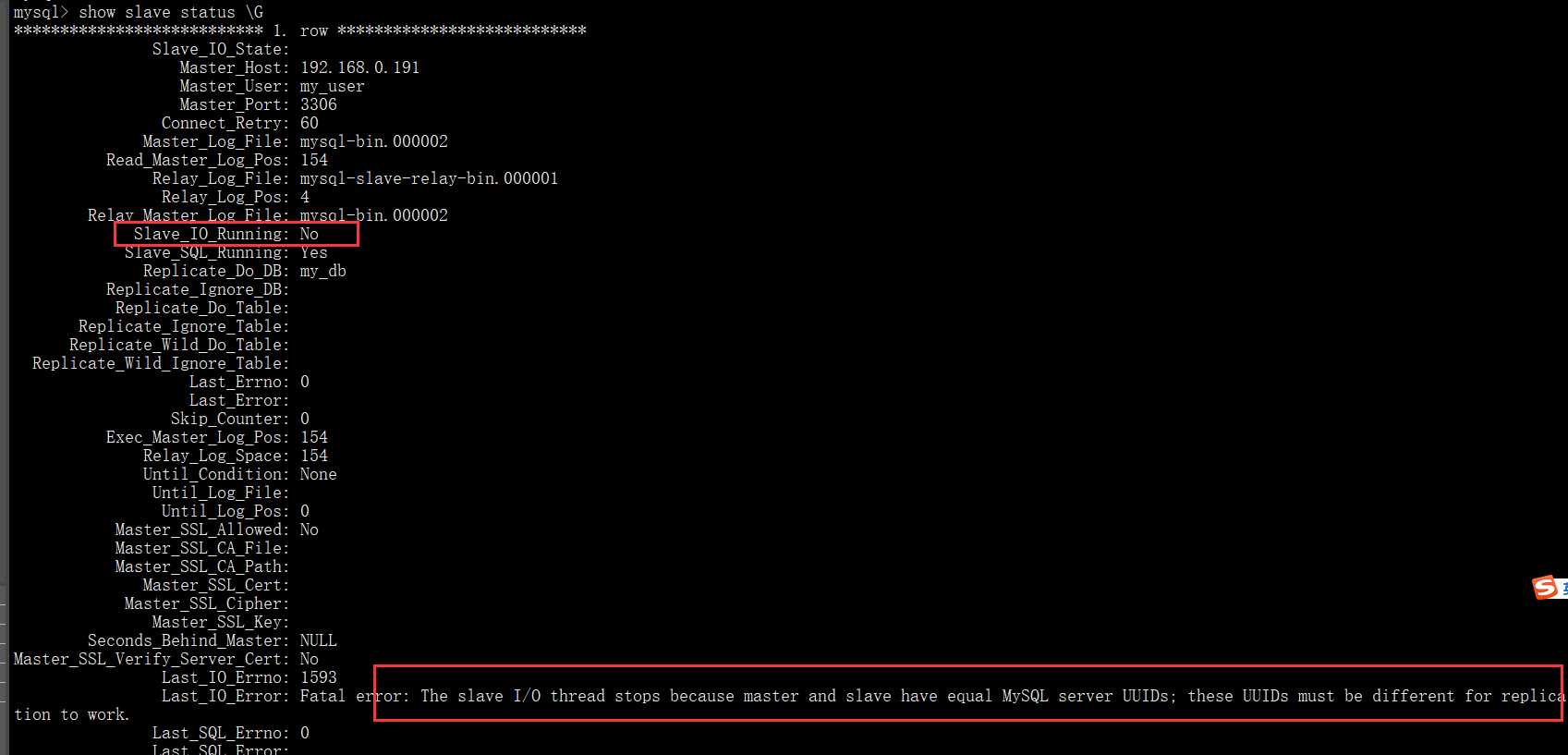This screenshot has height=755, width=1568.
Task: Click the Relay_Log_Space value 154
Action: click(x=313, y=456)
